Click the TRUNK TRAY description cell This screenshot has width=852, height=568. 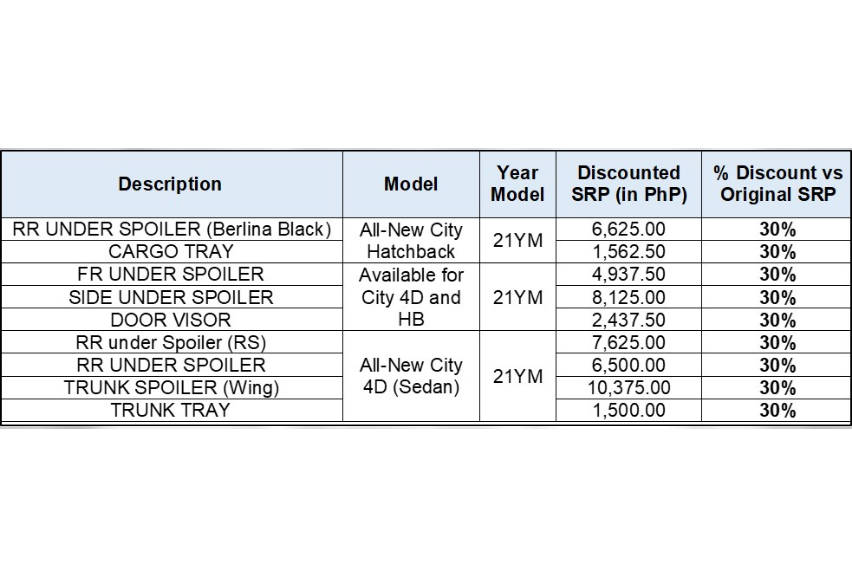(x=172, y=410)
